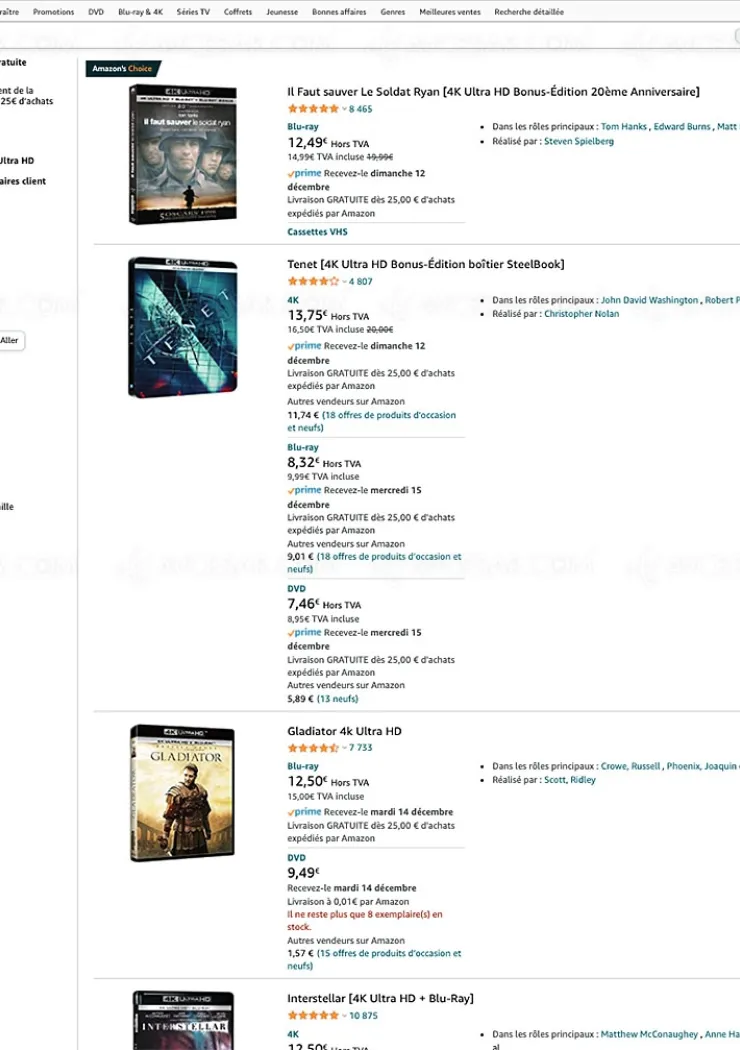Click the star rating of Il Faut sauver Le Soldat Ryan
740x1050 pixels.
click(310, 107)
